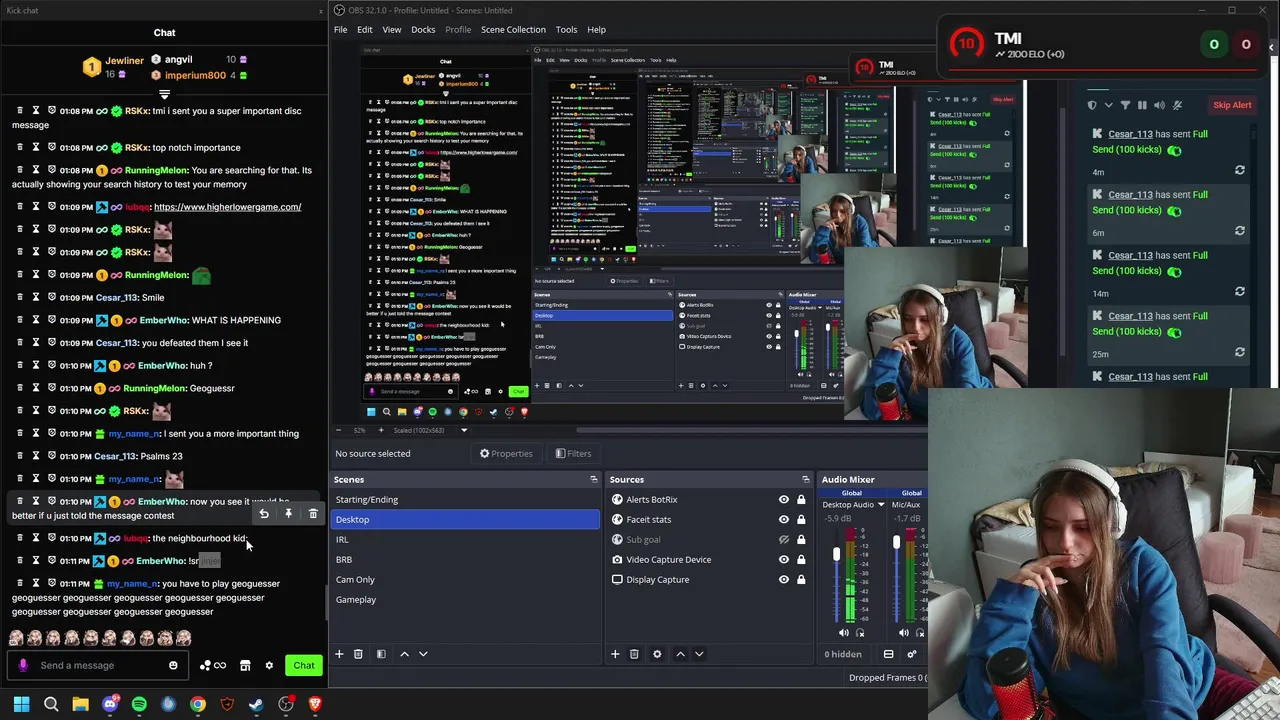Replay the 6m Cesar_113 alert
1280x720 pixels.
pos(1240,231)
